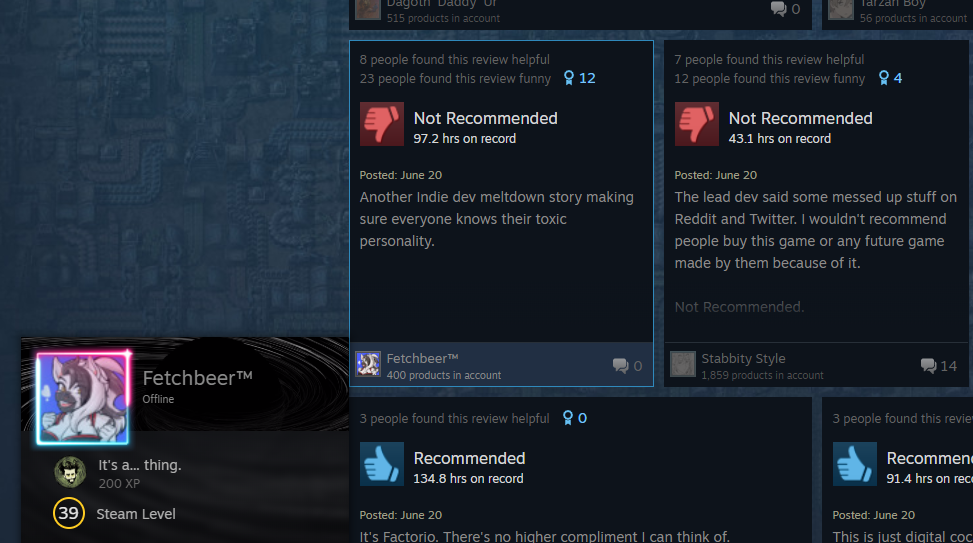Open comments bubble on Fetchbeer's review
The height and width of the screenshot is (543, 973).
point(627,366)
